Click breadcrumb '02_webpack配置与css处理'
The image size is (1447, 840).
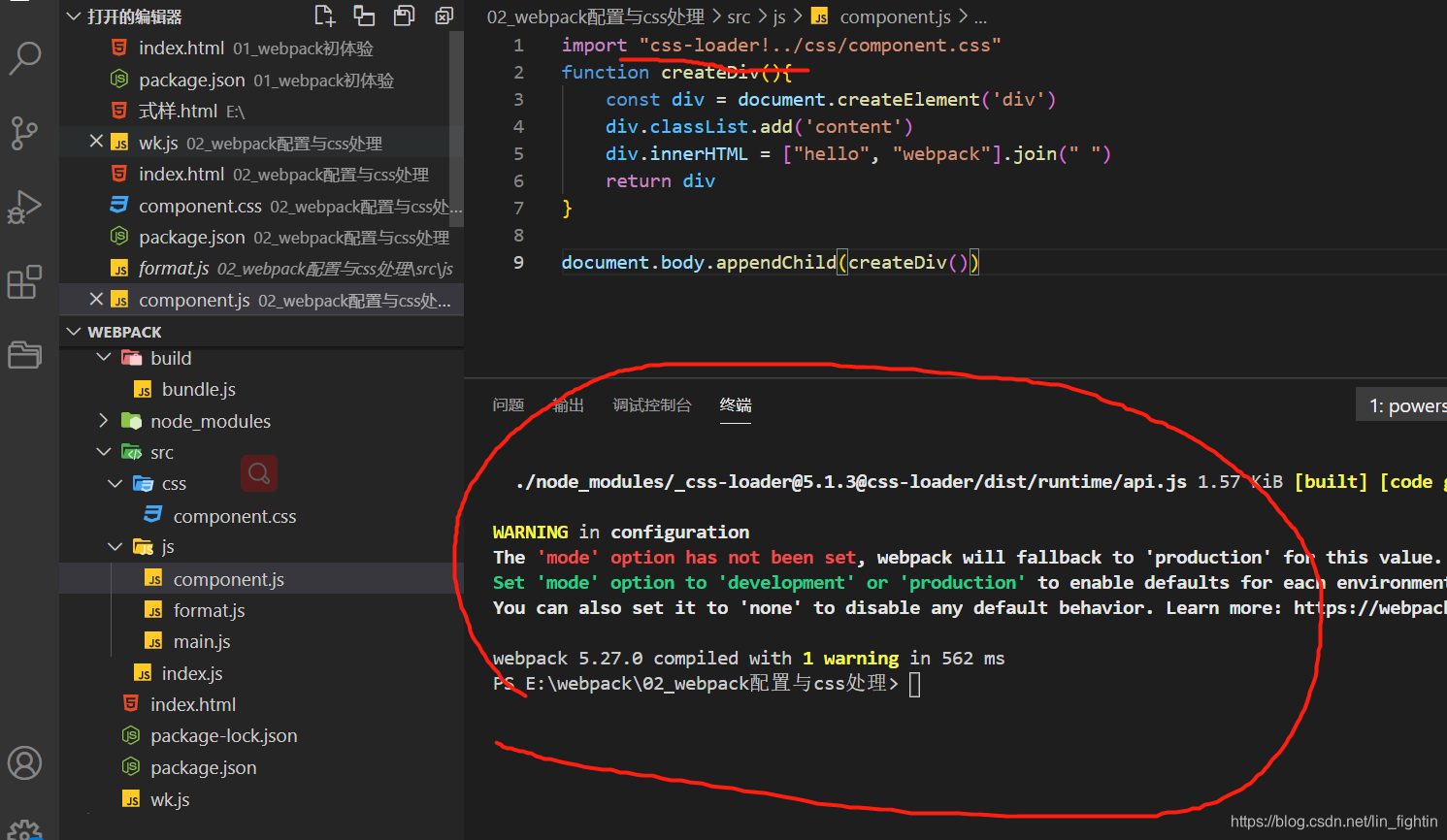click(596, 16)
